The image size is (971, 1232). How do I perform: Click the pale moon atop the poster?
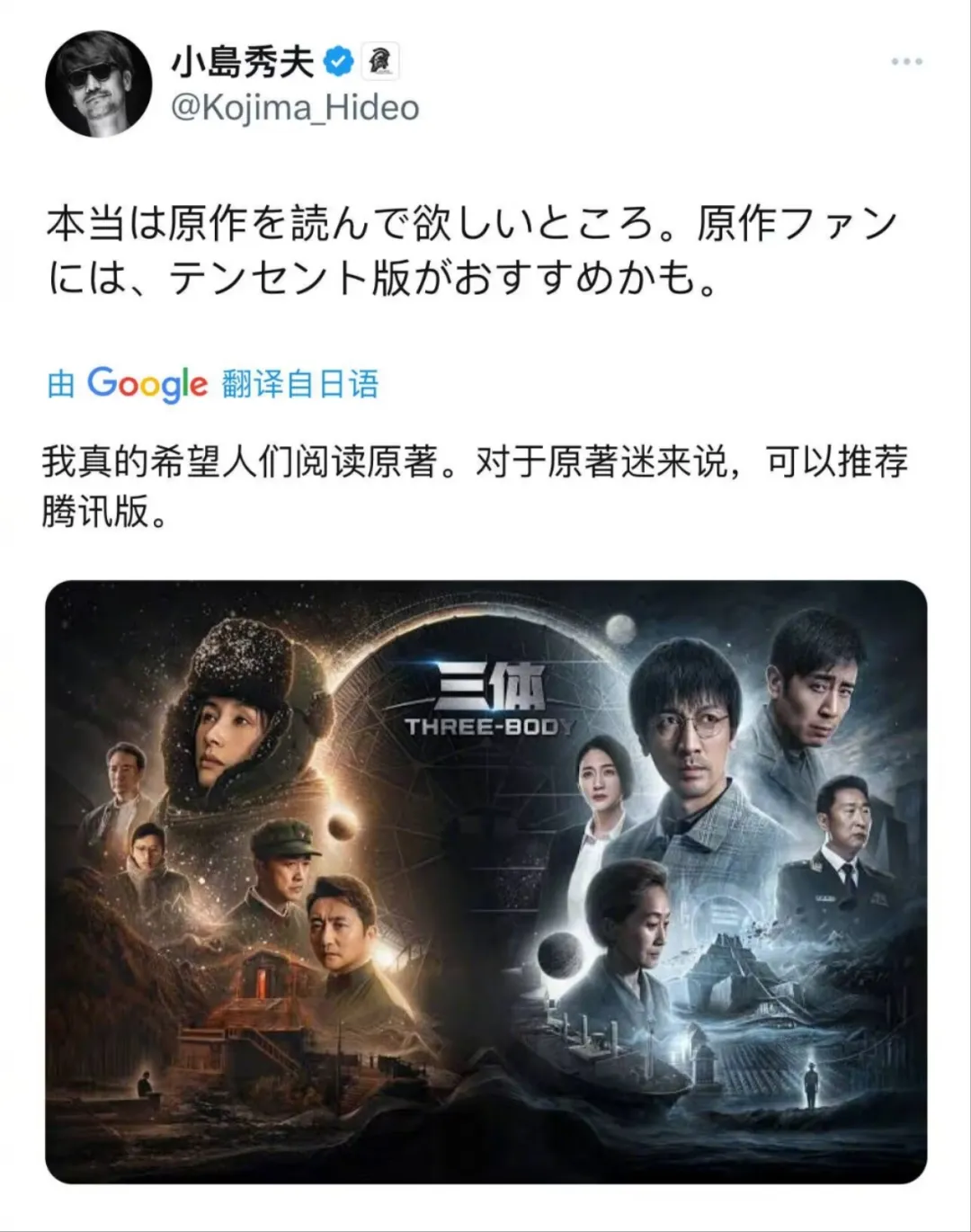[x=621, y=628]
